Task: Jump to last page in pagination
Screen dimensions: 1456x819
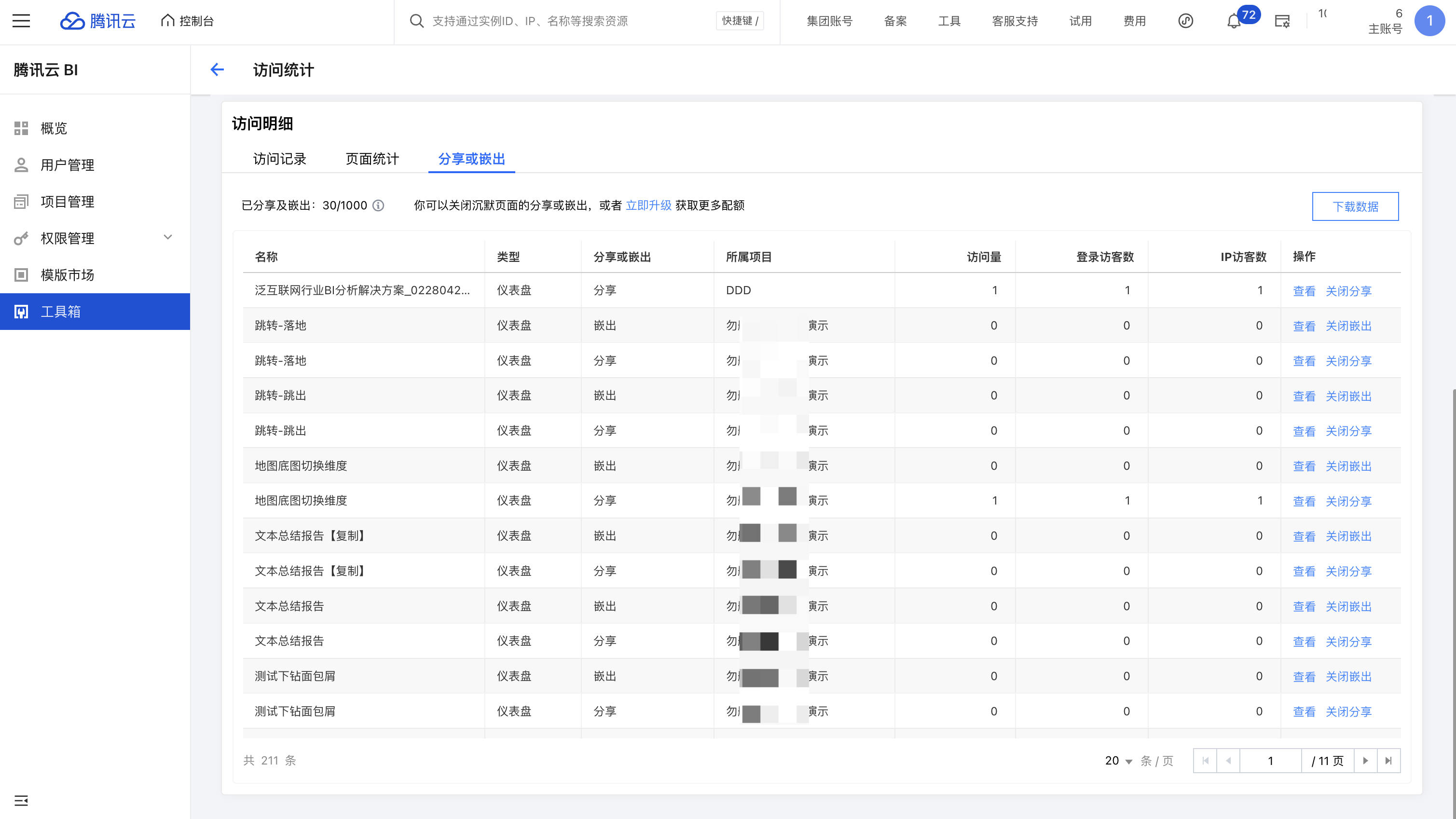Action: [x=1388, y=760]
